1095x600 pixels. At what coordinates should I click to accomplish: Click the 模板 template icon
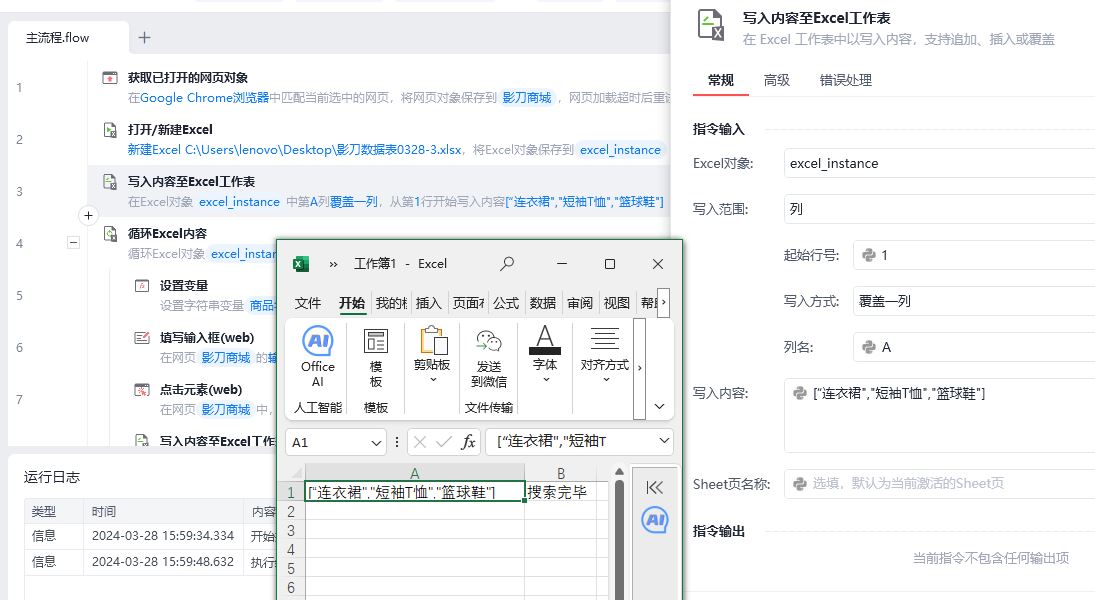[x=375, y=357]
